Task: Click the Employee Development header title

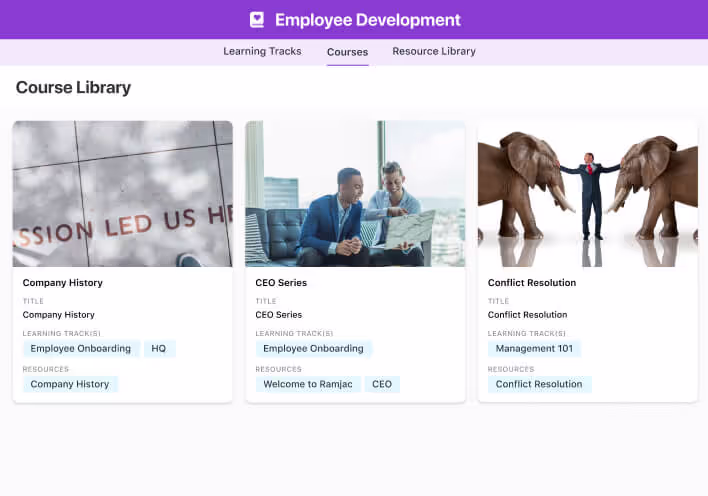Action: pos(367,20)
